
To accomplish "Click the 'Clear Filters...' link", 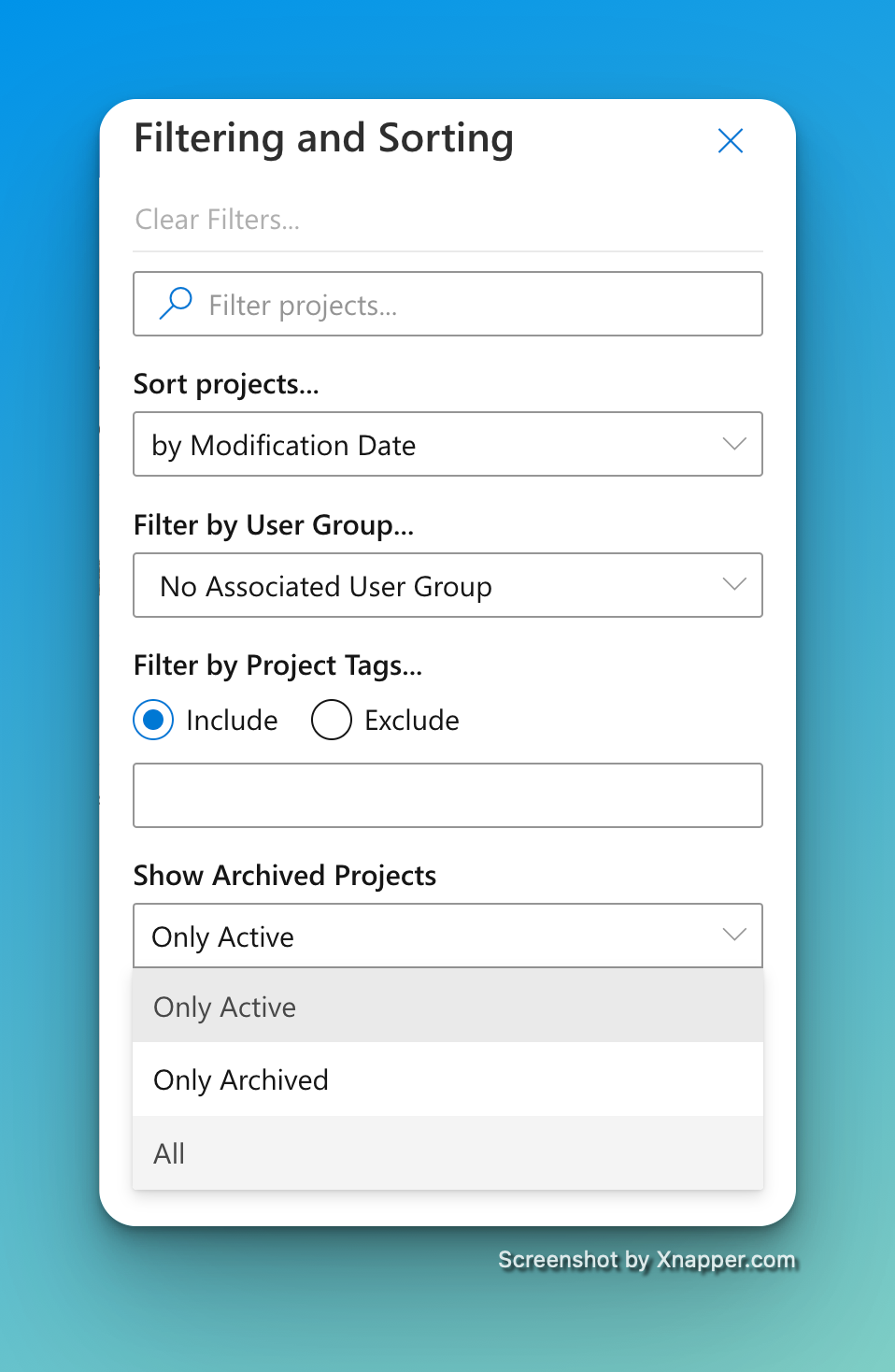I will 217,220.
